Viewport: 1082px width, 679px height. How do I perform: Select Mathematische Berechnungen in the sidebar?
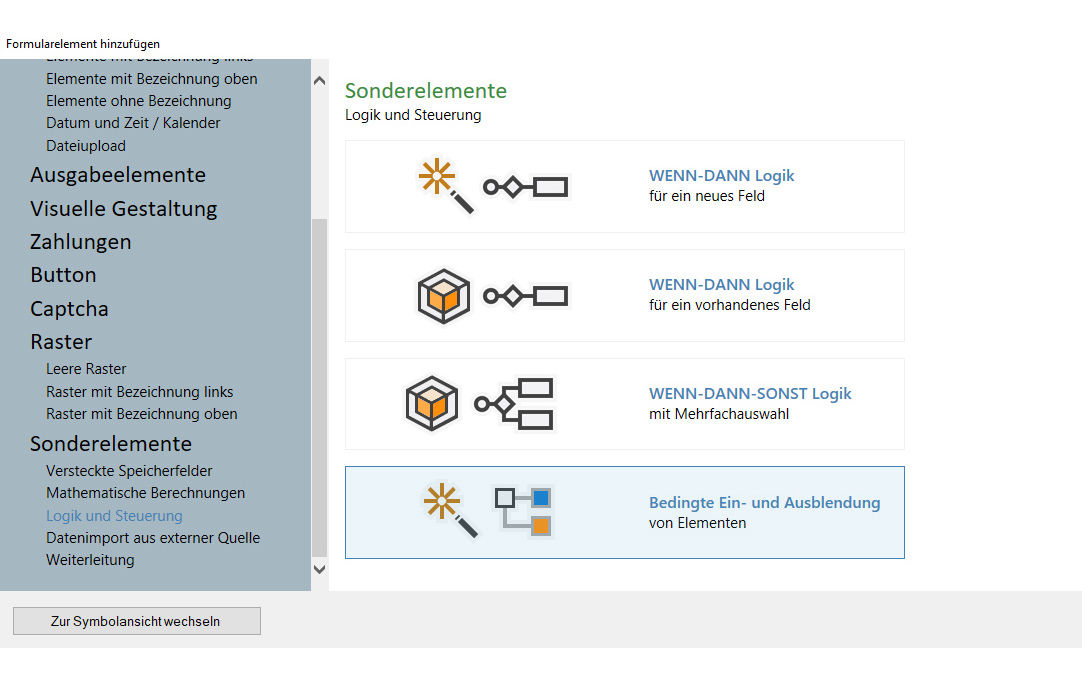pos(145,493)
